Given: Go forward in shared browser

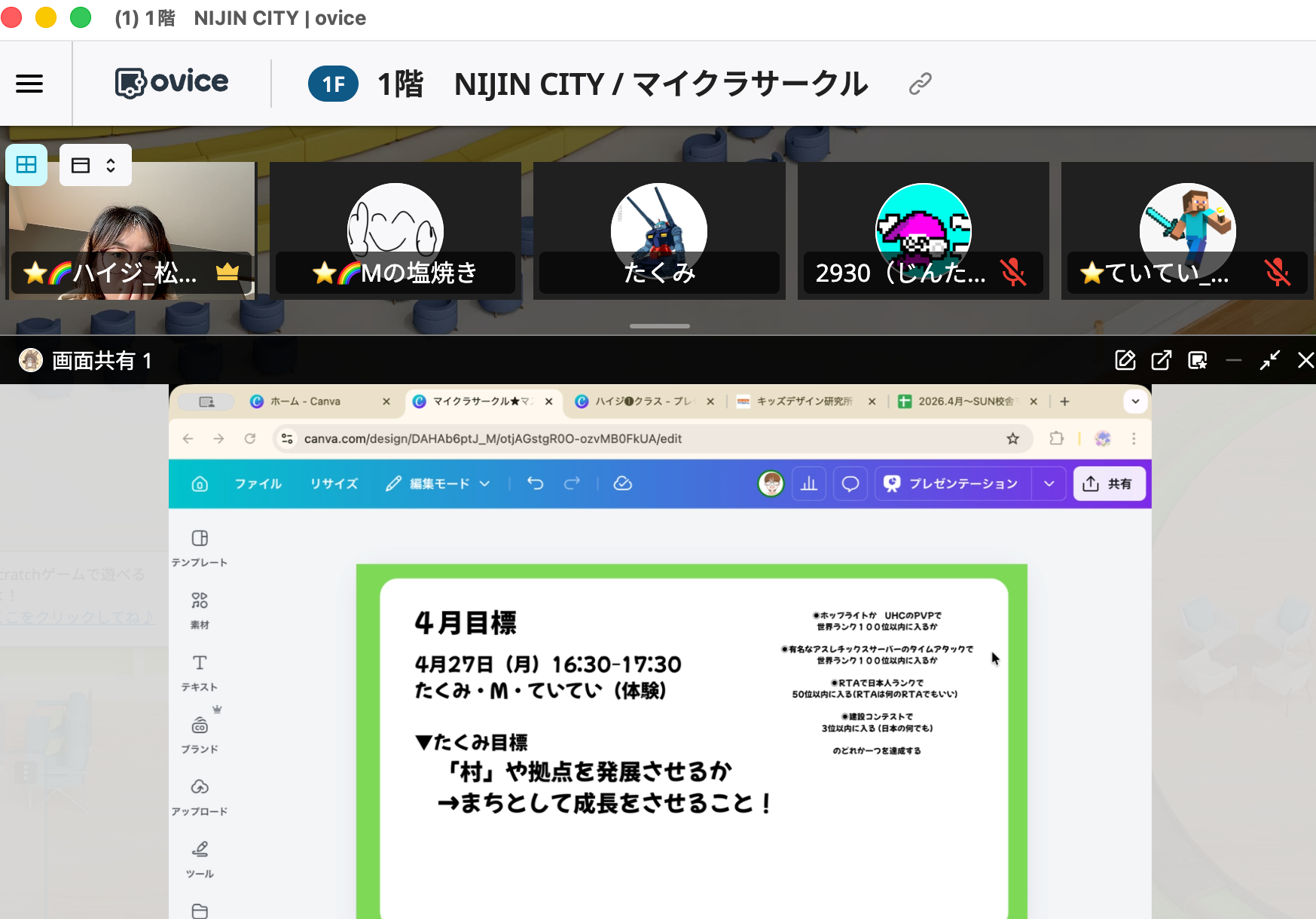Looking at the screenshot, I should coord(219,438).
